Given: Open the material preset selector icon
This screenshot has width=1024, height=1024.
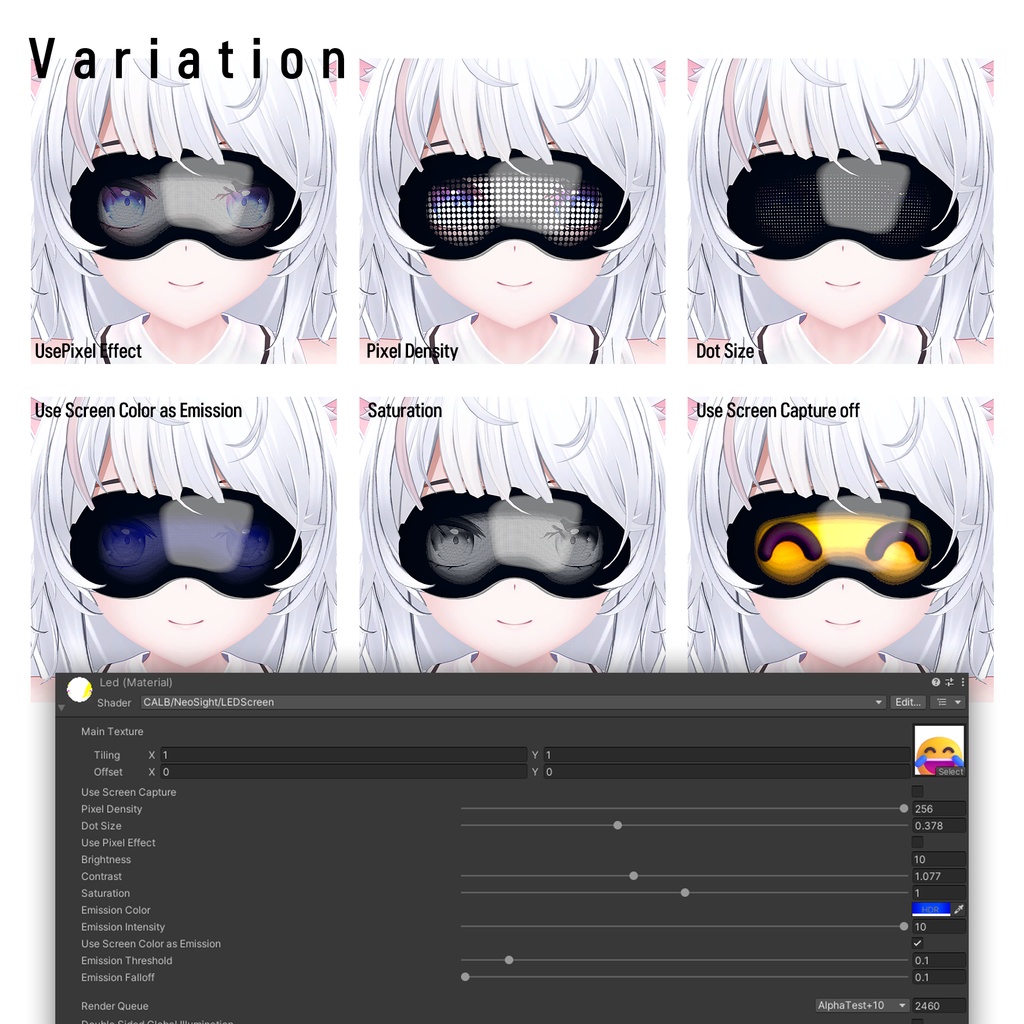Looking at the screenshot, I should coord(949,682).
